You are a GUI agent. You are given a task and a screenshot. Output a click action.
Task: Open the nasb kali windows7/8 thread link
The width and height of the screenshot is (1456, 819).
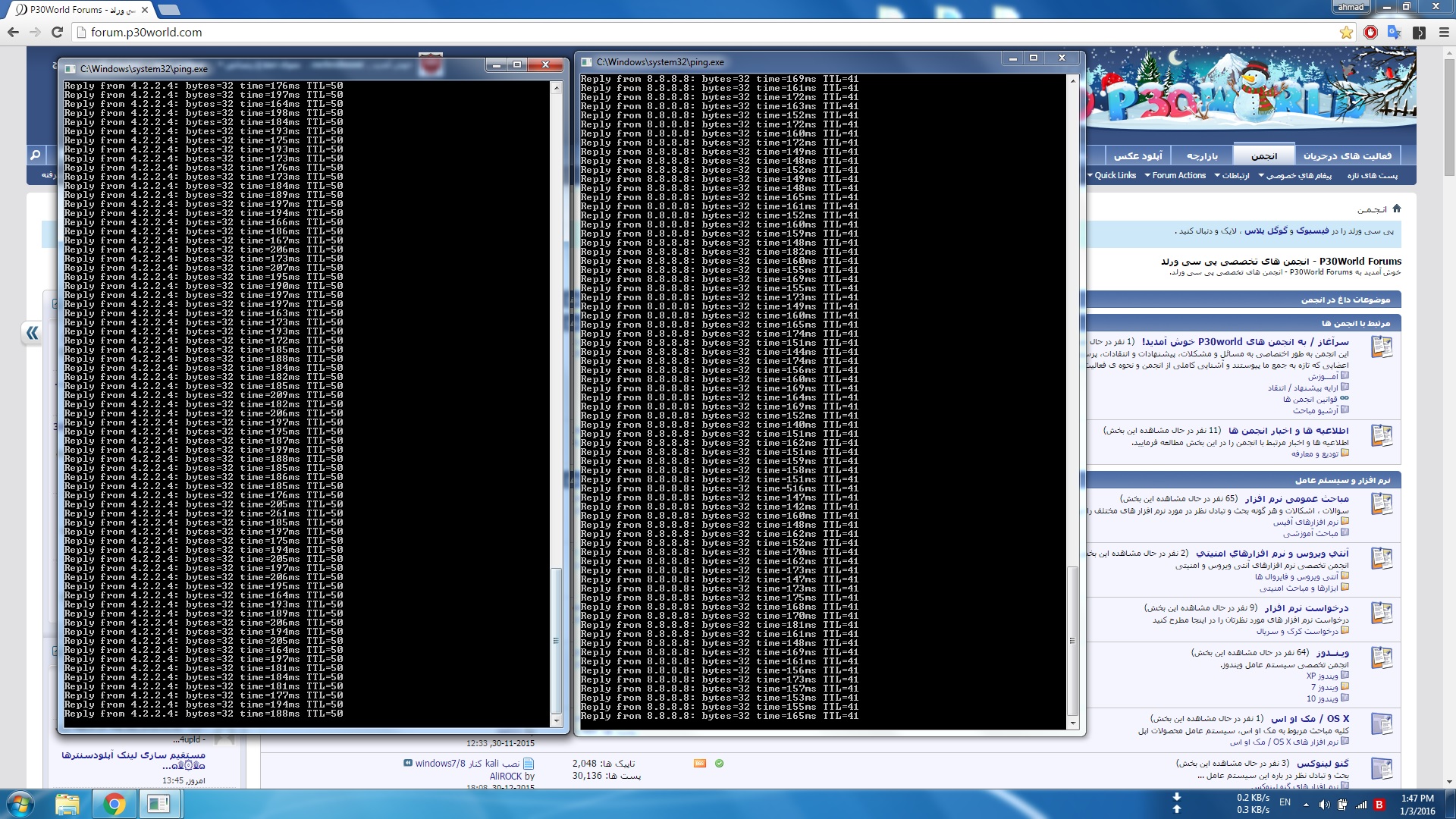click(467, 763)
